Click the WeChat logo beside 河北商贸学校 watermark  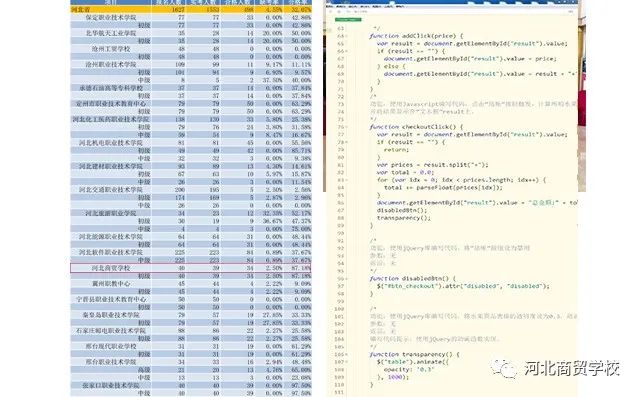click(504, 369)
